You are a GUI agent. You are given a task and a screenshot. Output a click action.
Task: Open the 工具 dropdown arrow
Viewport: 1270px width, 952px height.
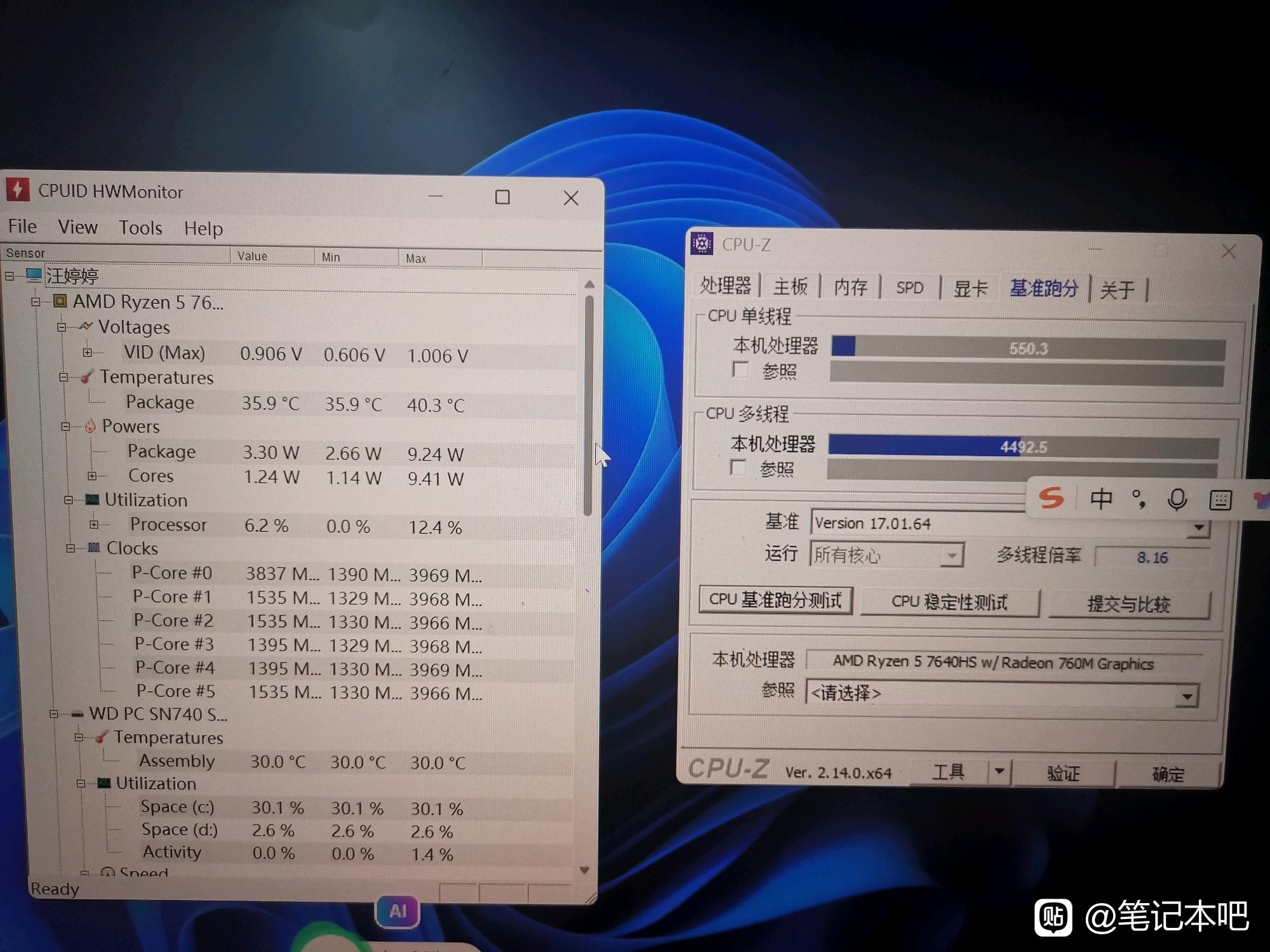coord(999,772)
